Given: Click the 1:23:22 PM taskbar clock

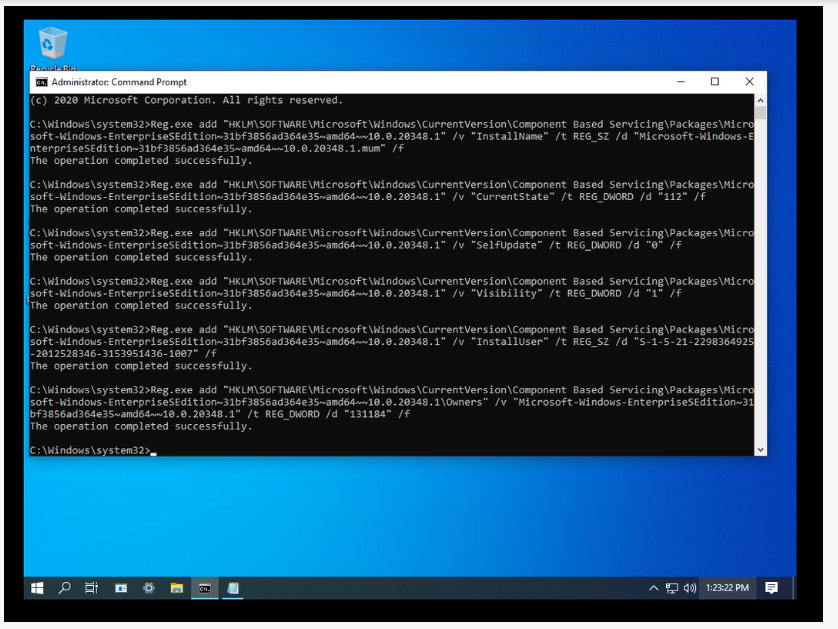Looking at the screenshot, I should click(x=727, y=588).
